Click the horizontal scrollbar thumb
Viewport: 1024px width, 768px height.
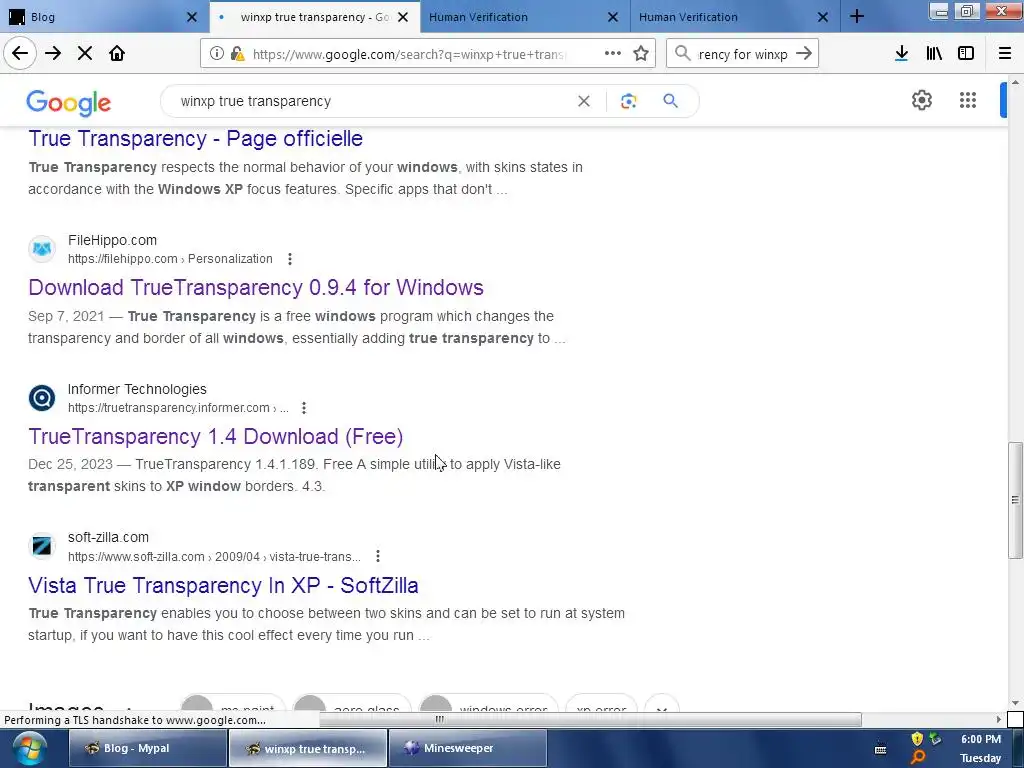point(590,720)
